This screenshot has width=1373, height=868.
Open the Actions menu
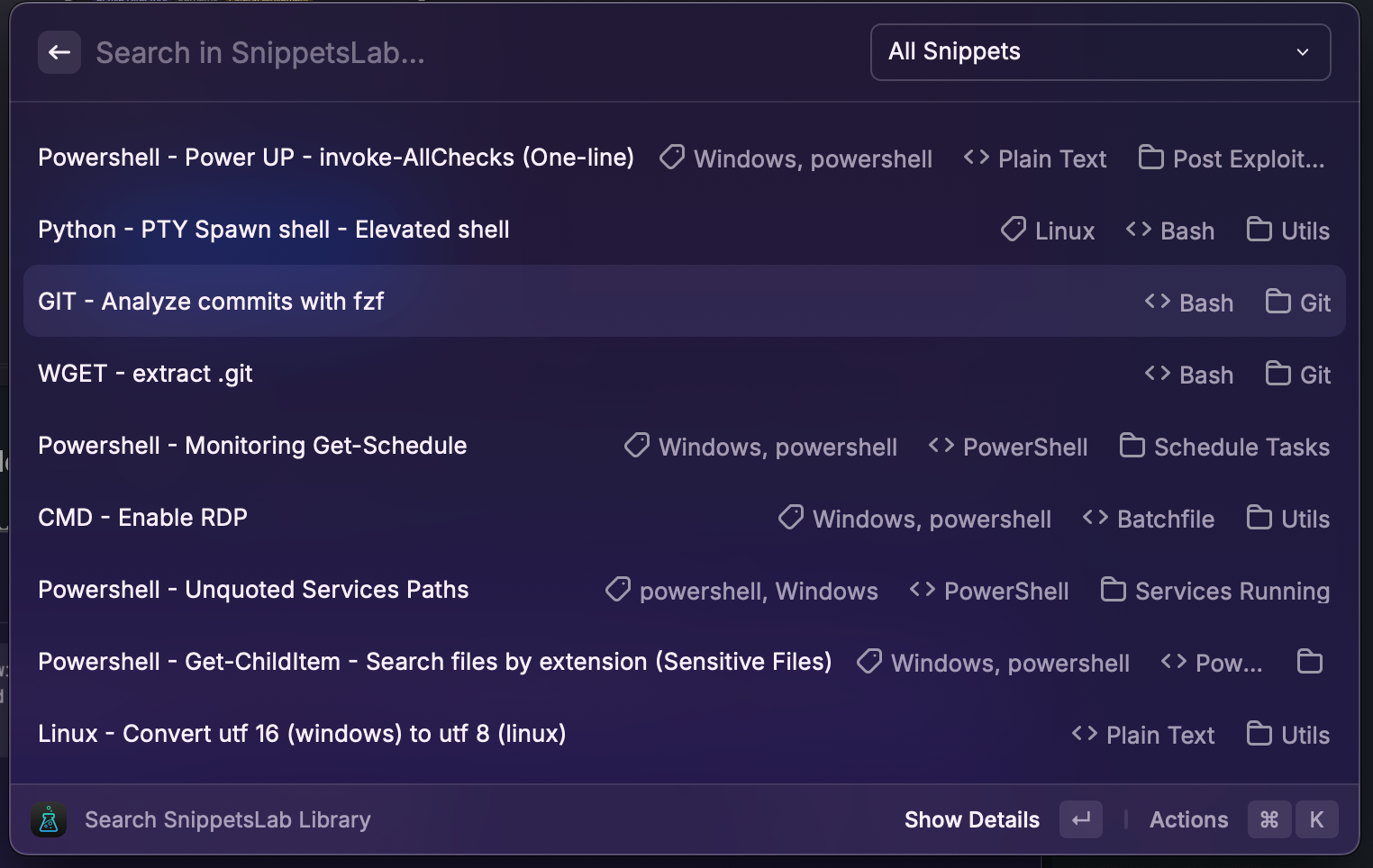click(1188, 819)
